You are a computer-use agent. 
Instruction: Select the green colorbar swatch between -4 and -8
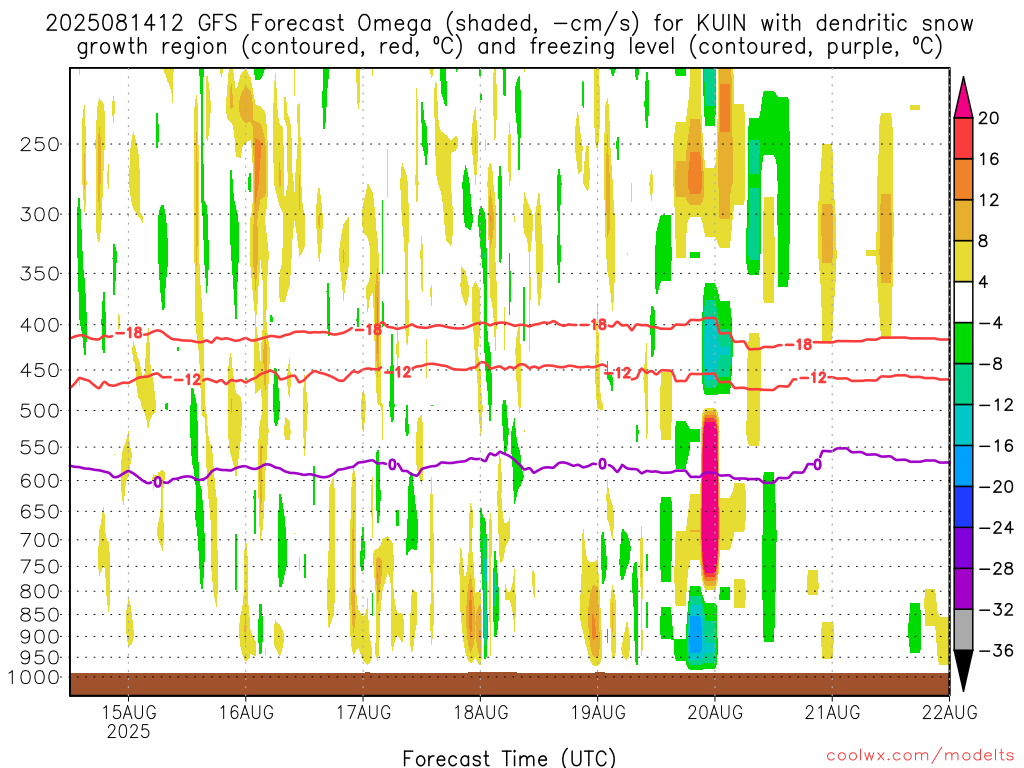(x=963, y=343)
